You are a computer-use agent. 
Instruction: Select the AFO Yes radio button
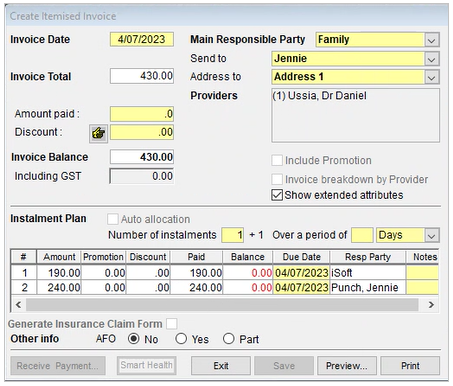181,339
